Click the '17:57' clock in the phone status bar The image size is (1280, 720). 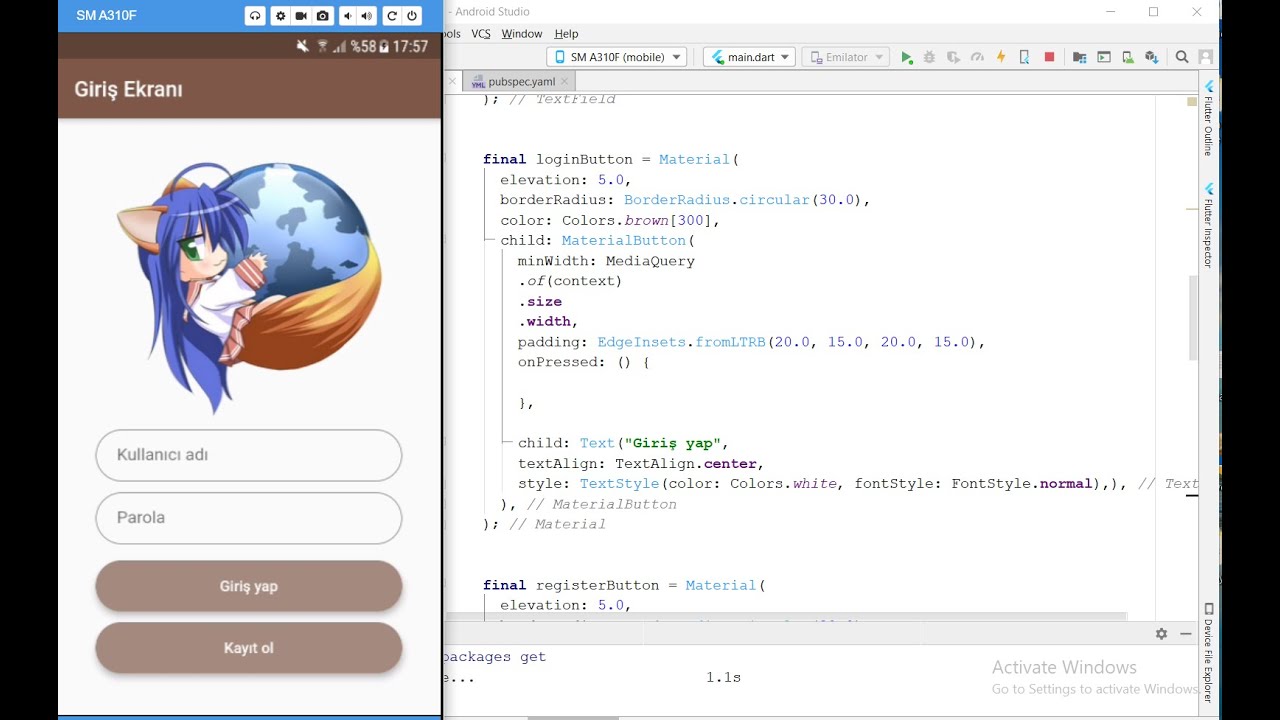point(410,46)
